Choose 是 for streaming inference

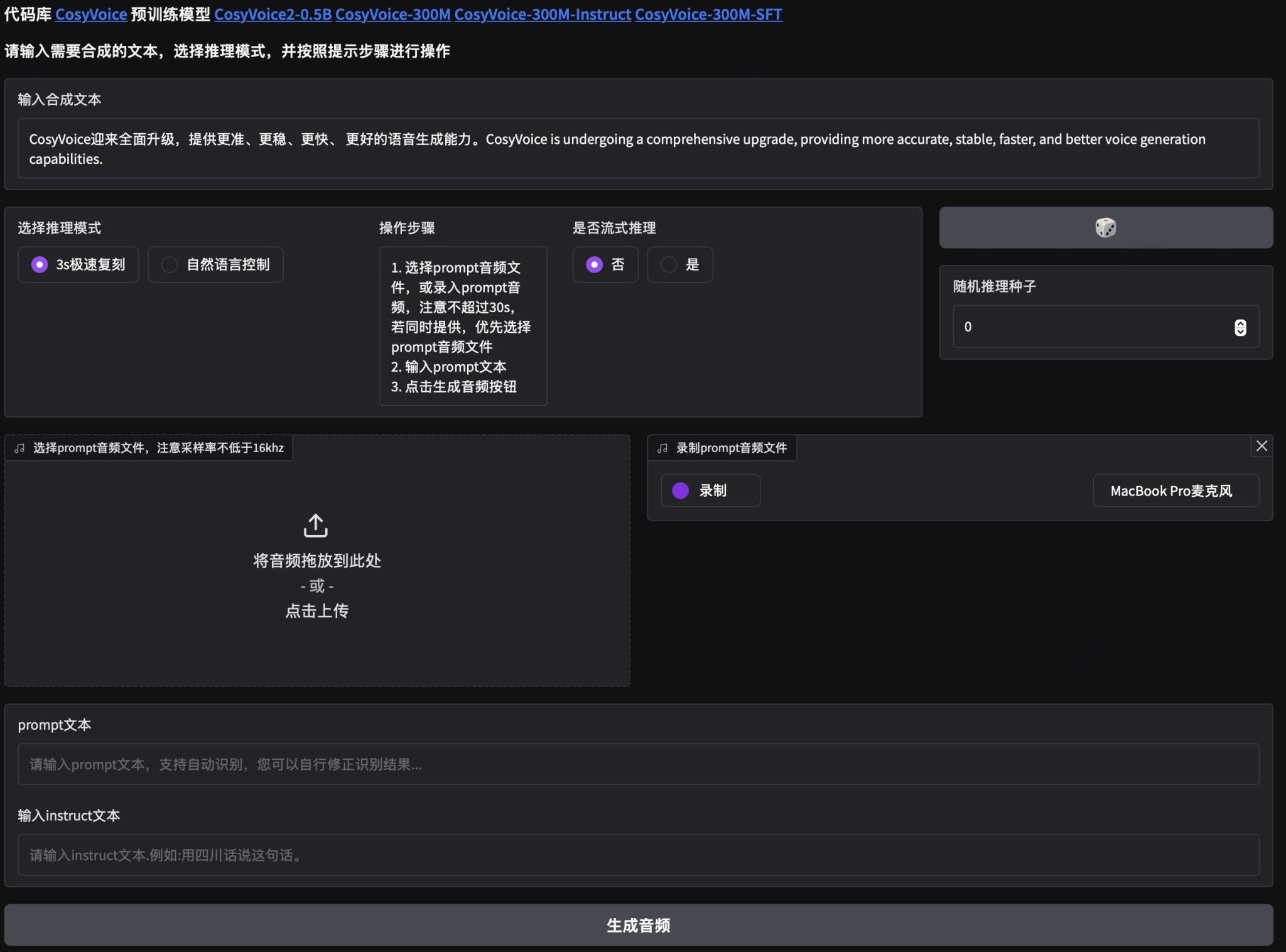coord(669,264)
